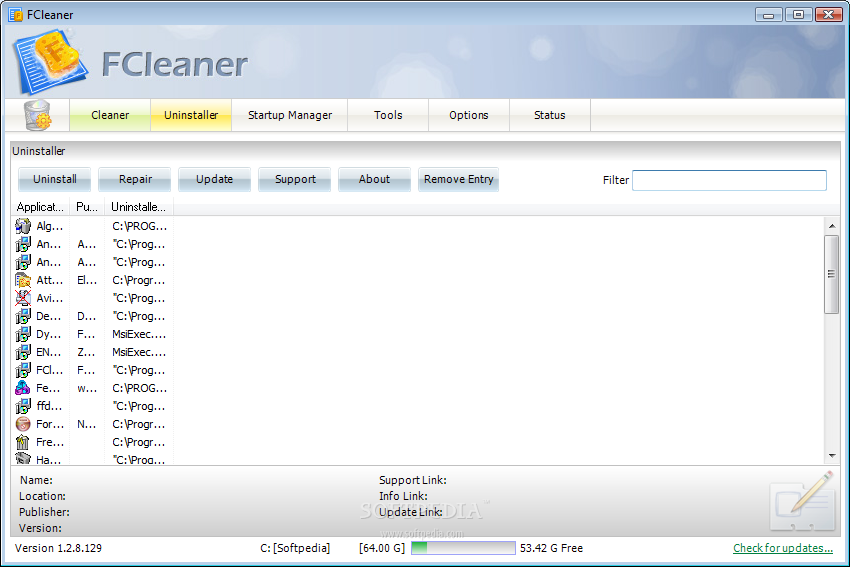This screenshot has width=850, height=567.
Task: Open the Check for updates link
Action: coord(783,548)
